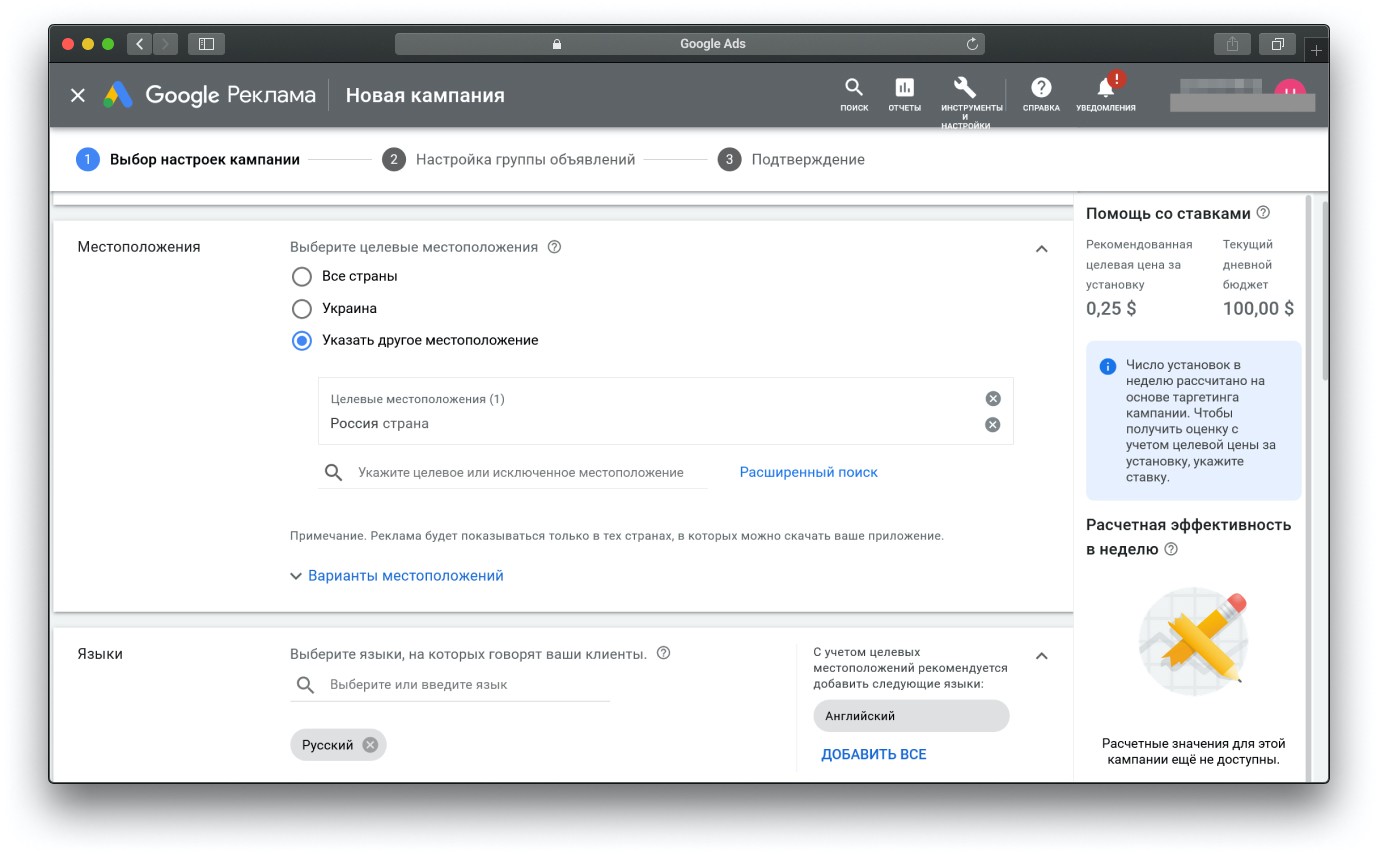Remove the Русский language chip
Image resolution: width=1378 pixels, height=856 pixels.
click(x=370, y=745)
